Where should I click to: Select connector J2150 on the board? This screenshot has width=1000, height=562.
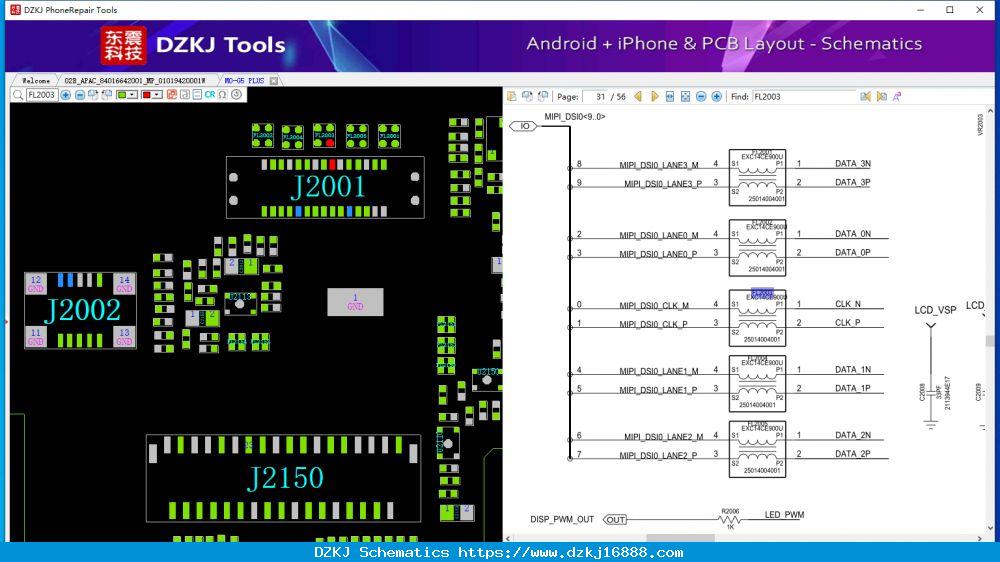point(283,478)
